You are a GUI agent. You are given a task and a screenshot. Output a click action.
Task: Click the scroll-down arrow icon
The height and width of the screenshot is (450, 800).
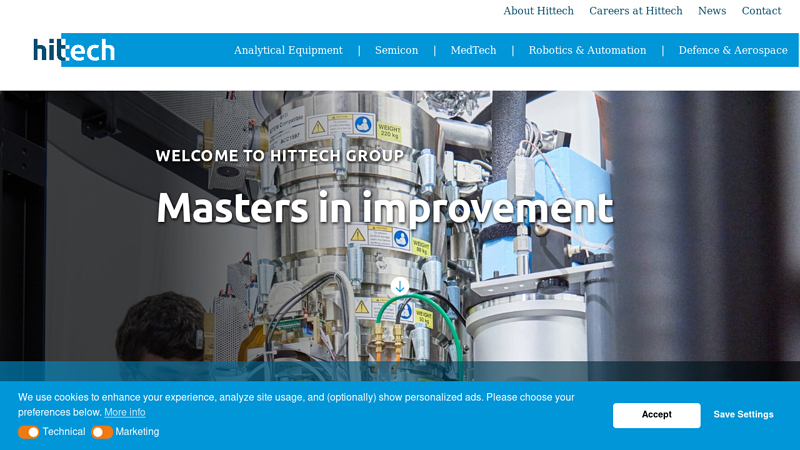(400, 287)
